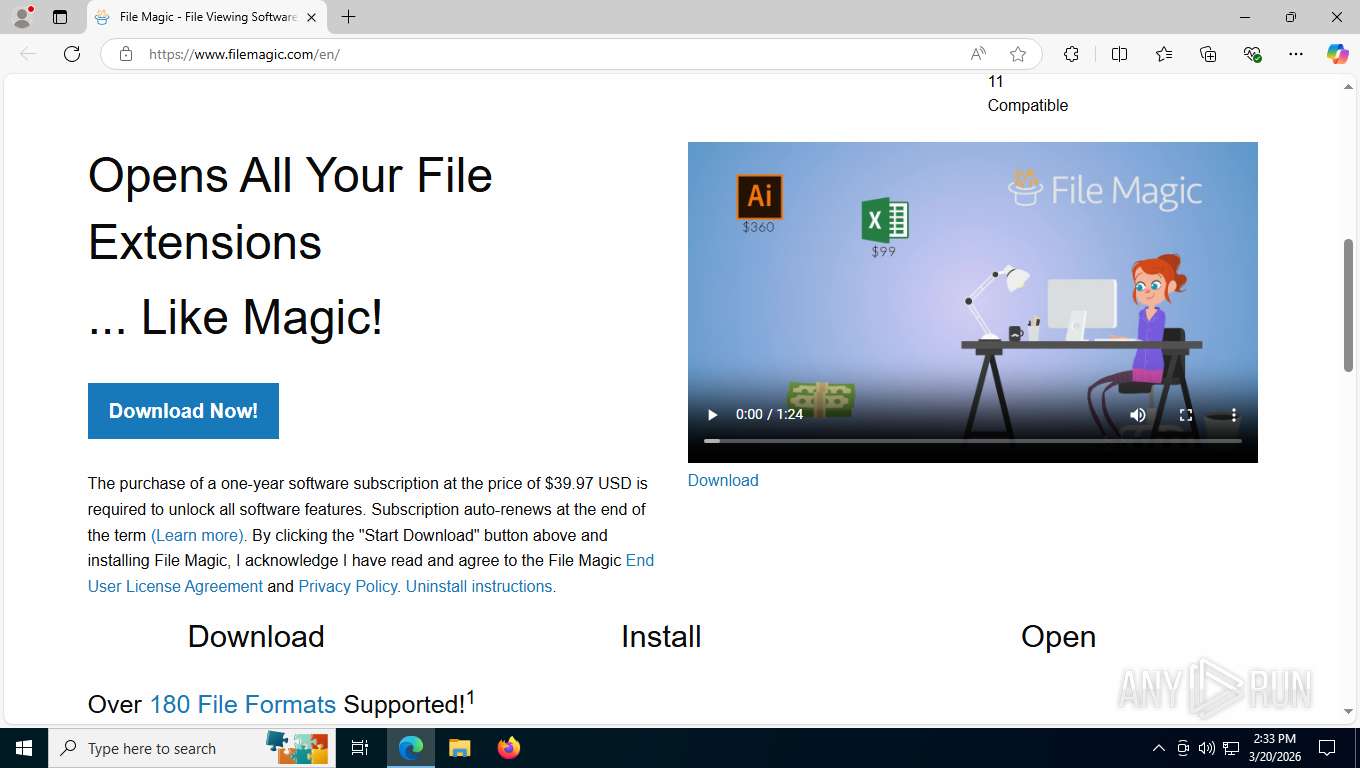Open Copilot sidebar icon
The image size is (1360, 768).
(x=1337, y=54)
